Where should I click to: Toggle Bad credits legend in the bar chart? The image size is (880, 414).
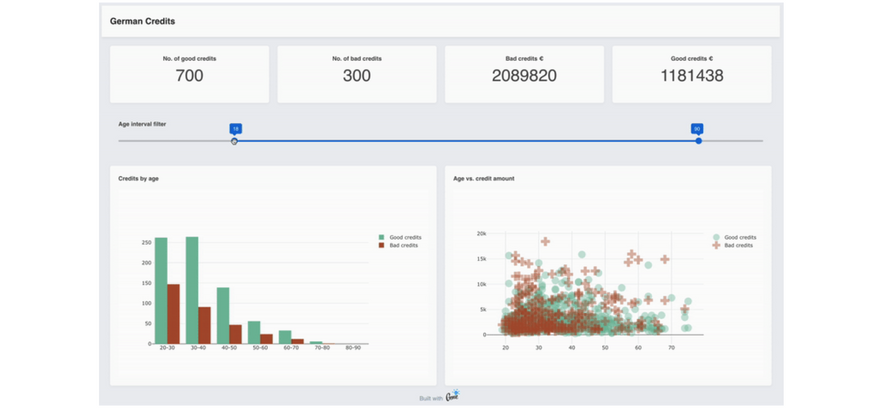[x=398, y=245]
